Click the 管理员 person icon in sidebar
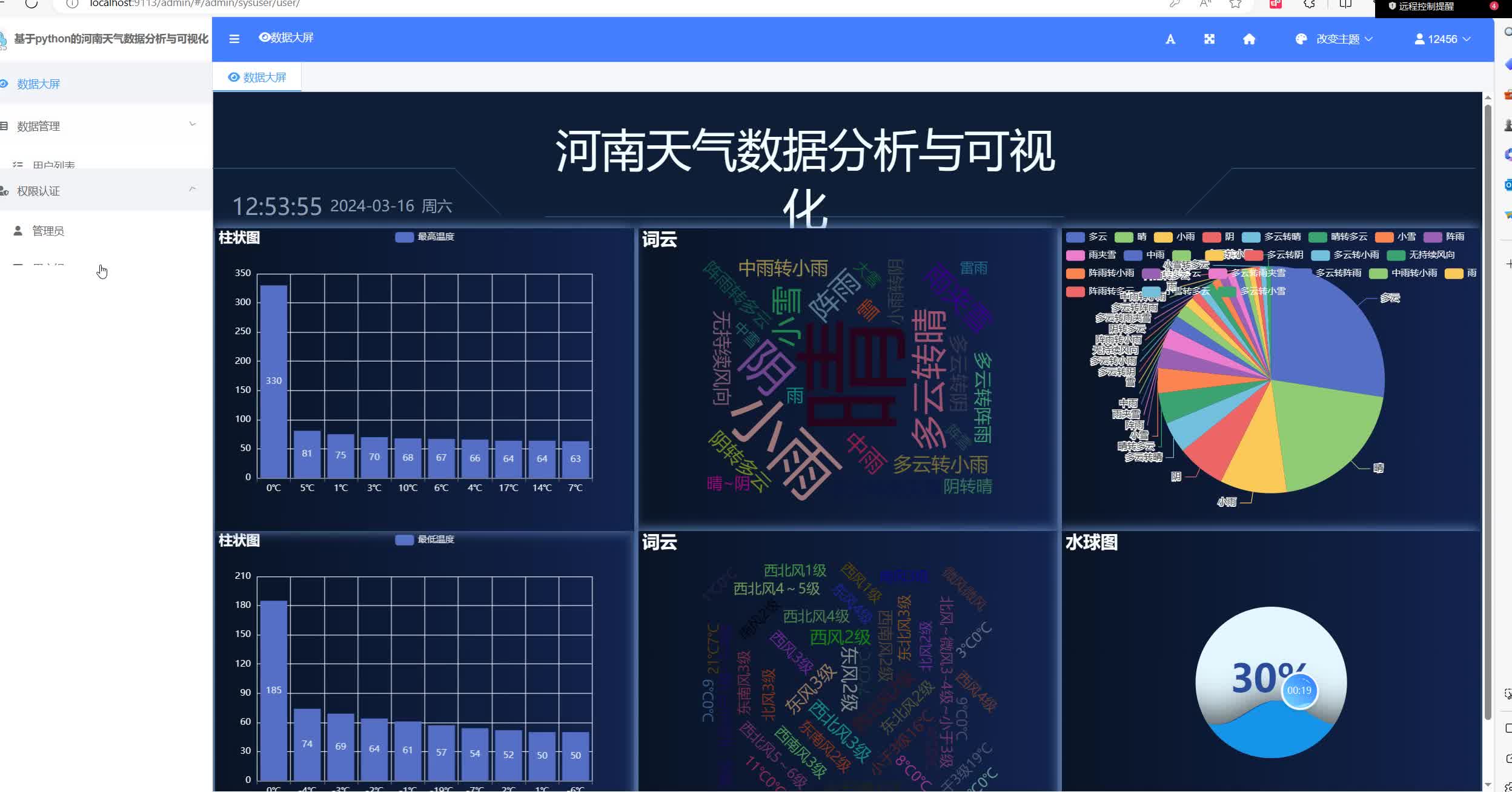Image resolution: width=1512 pixels, height=792 pixels. pyautogui.click(x=18, y=231)
